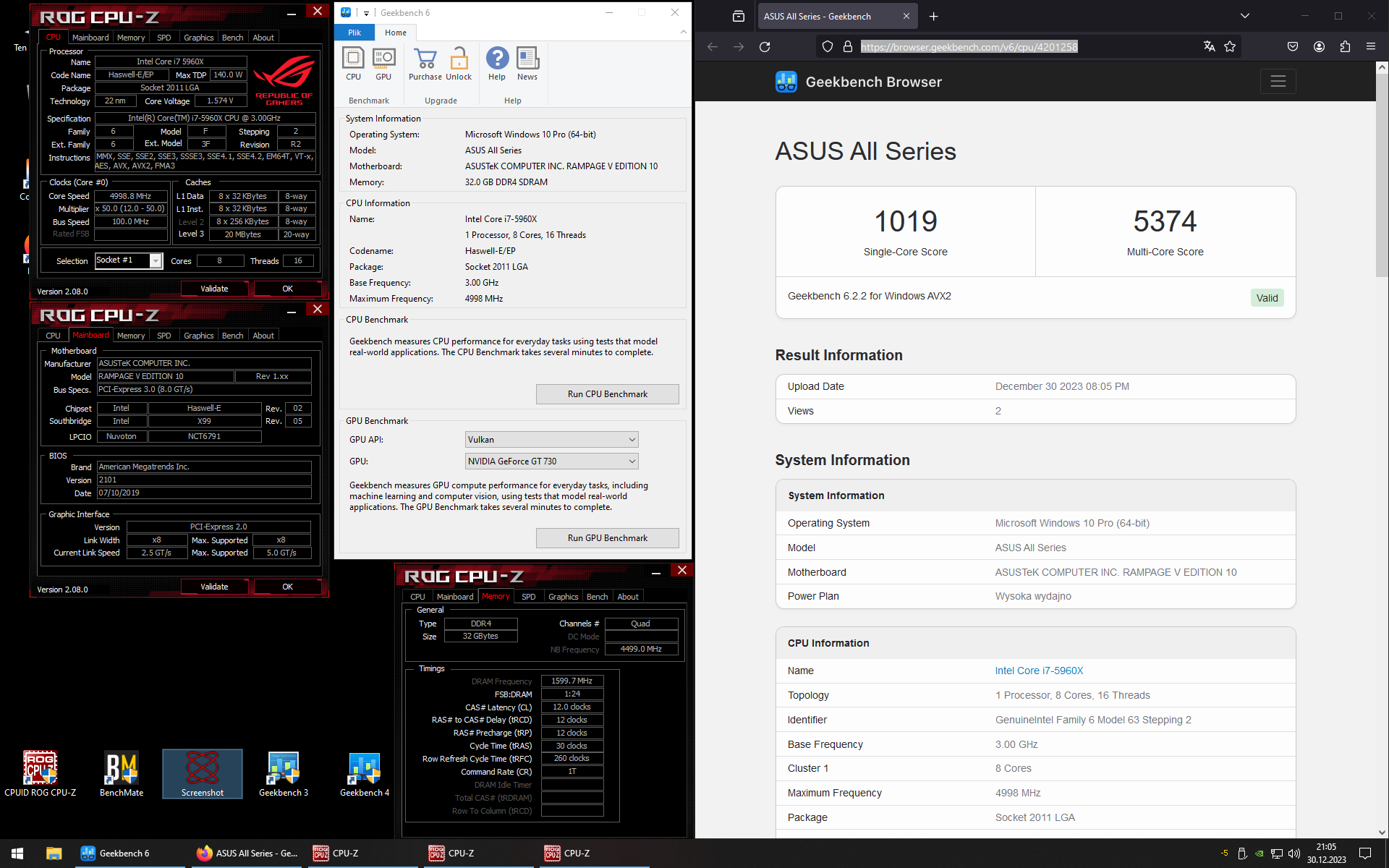Reload the page in the browser
The image size is (1389, 868).
[x=765, y=47]
